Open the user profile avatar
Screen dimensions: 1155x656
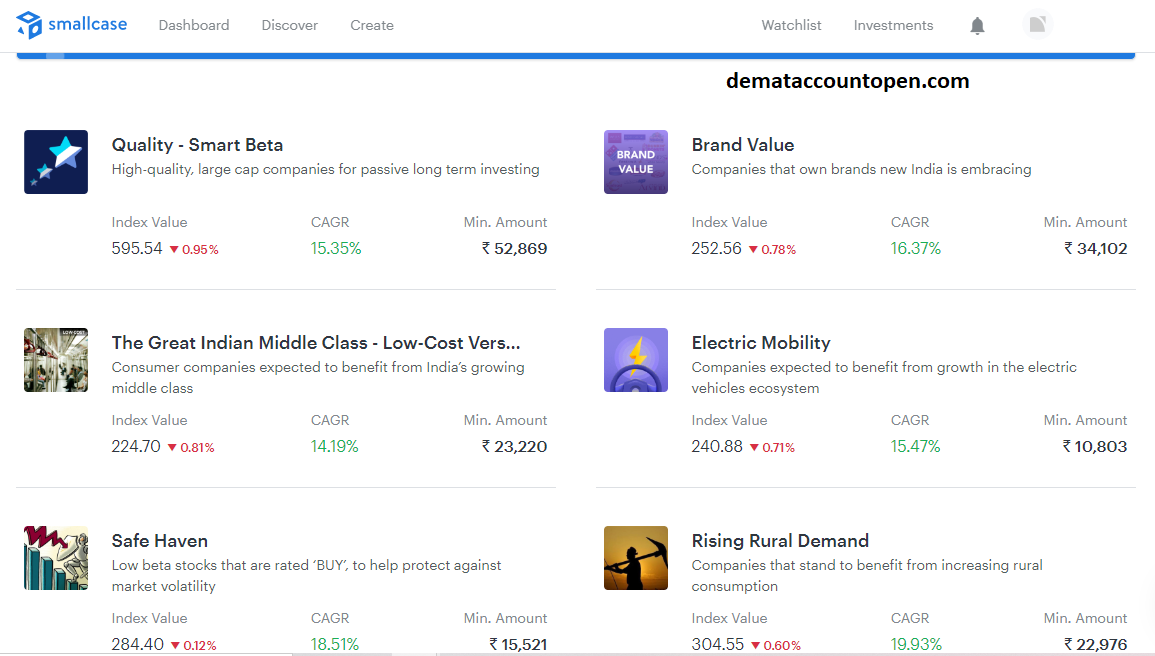coord(1037,25)
